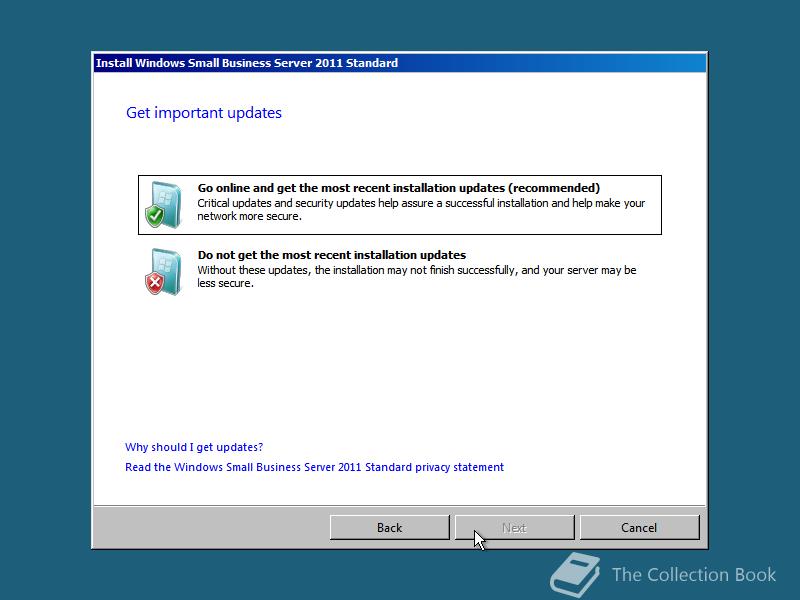The height and width of the screenshot is (600, 800).
Task: Click the 'Get important updates' heading
Action: click(204, 113)
